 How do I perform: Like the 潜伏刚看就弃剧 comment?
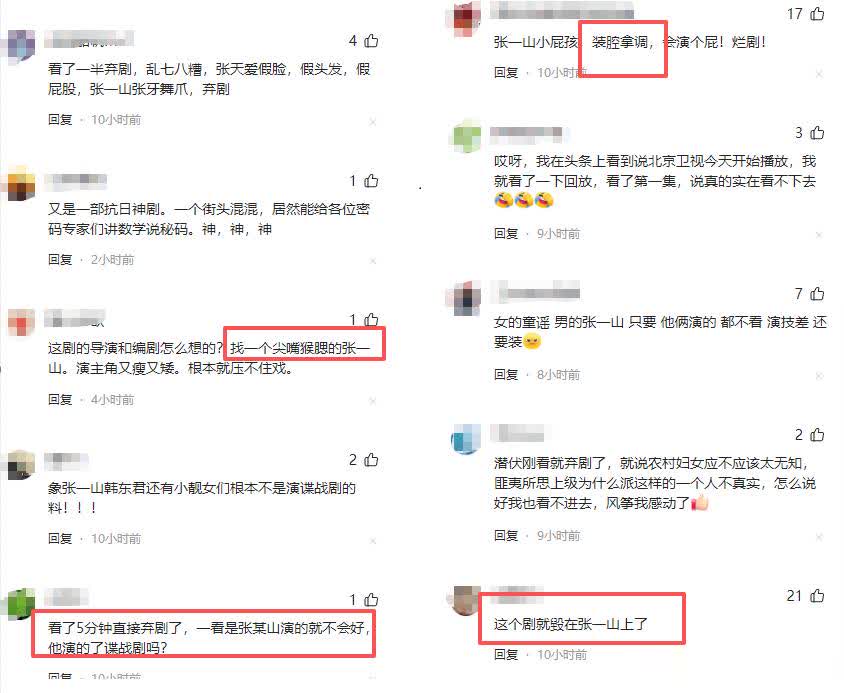817,434
